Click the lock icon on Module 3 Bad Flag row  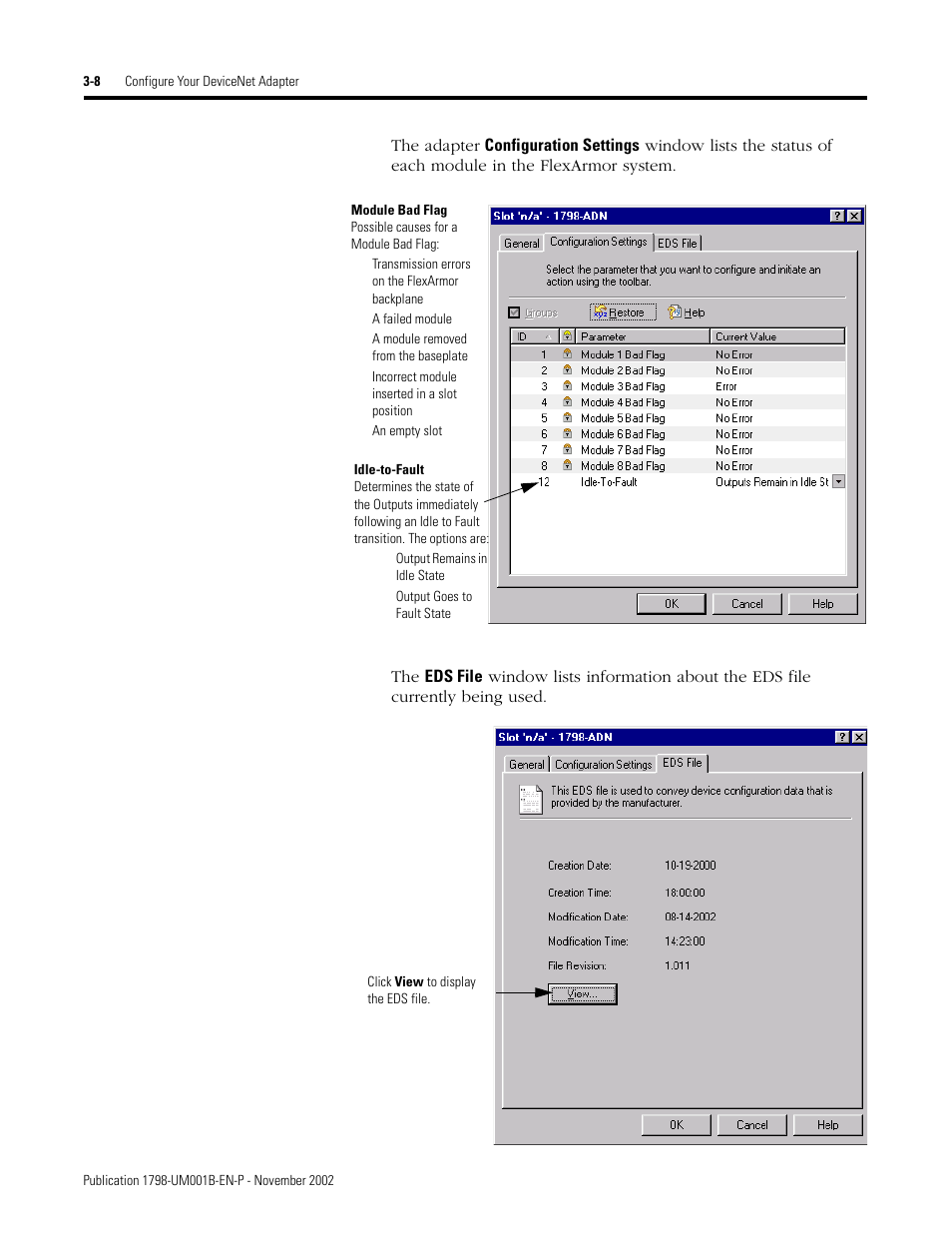567,385
